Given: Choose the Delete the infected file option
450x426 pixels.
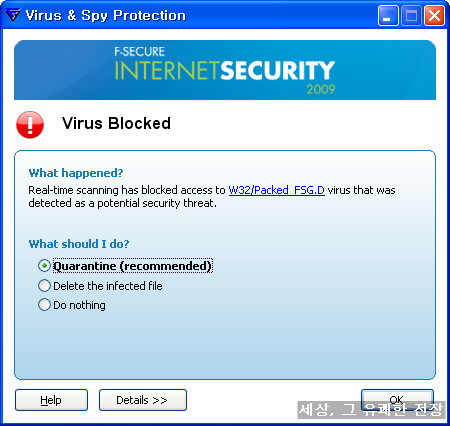Looking at the screenshot, I should click(100, 286).
